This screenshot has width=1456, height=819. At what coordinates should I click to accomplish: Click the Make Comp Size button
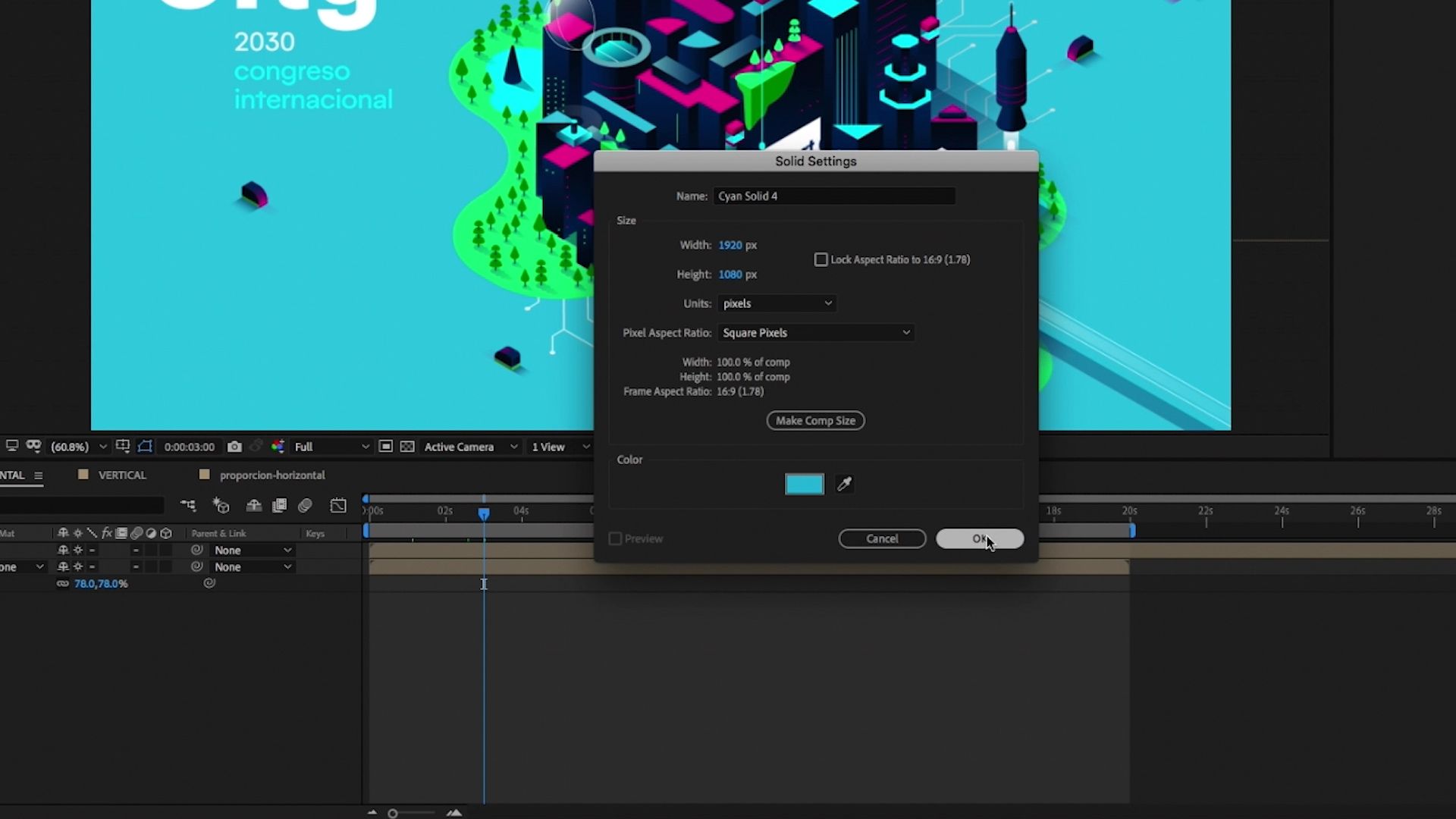[x=815, y=420]
